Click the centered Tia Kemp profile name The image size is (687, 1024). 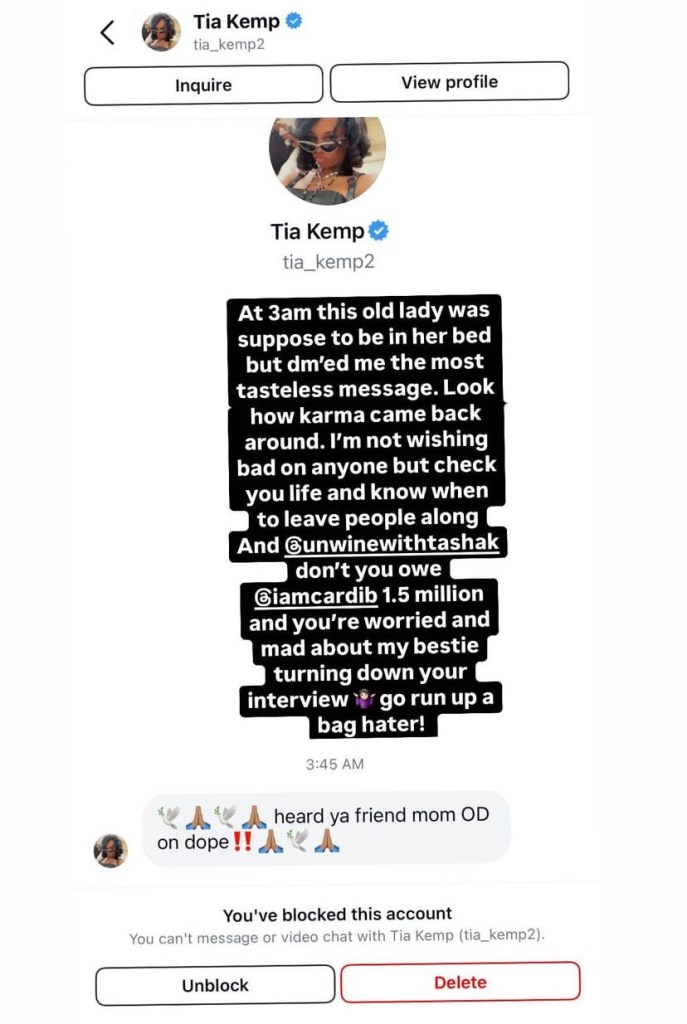(317, 231)
